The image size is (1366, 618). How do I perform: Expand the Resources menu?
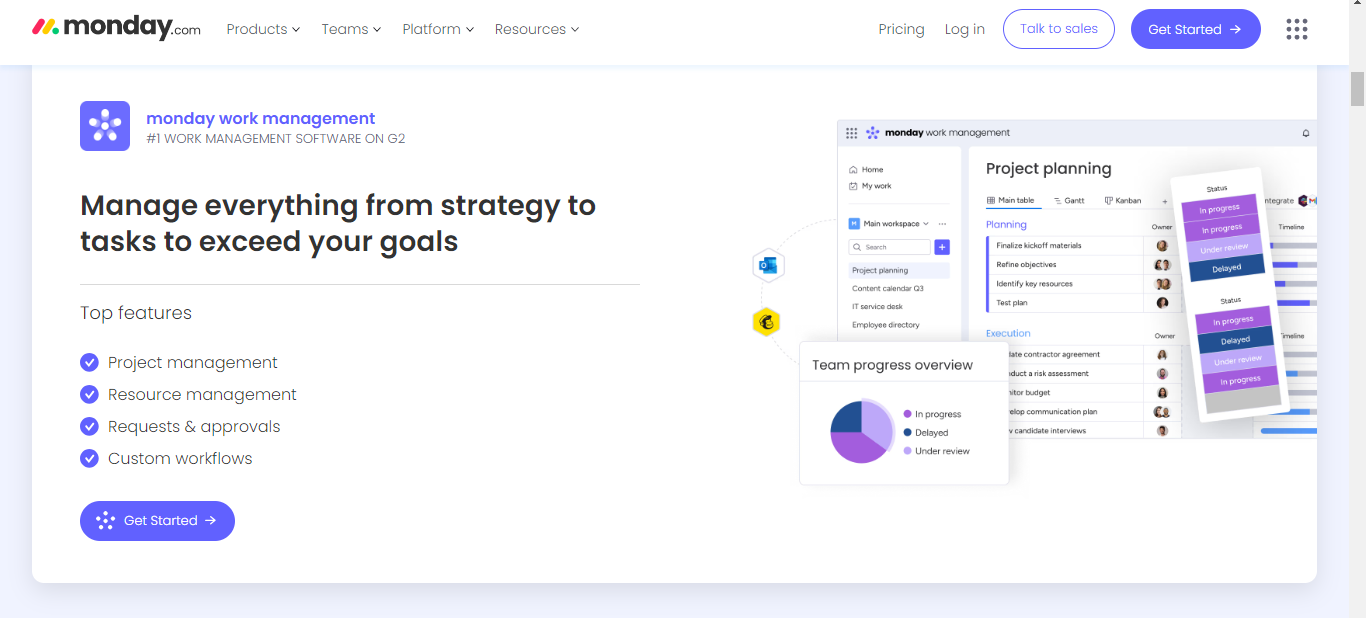tap(537, 29)
